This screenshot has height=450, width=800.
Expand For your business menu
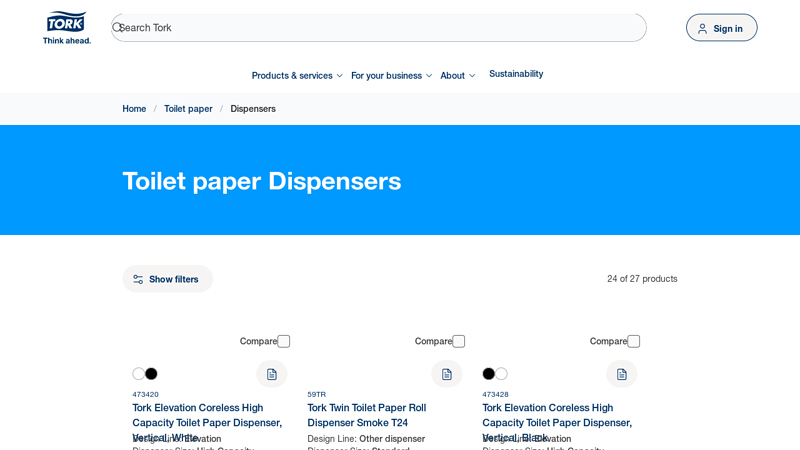[x=391, y=76]
